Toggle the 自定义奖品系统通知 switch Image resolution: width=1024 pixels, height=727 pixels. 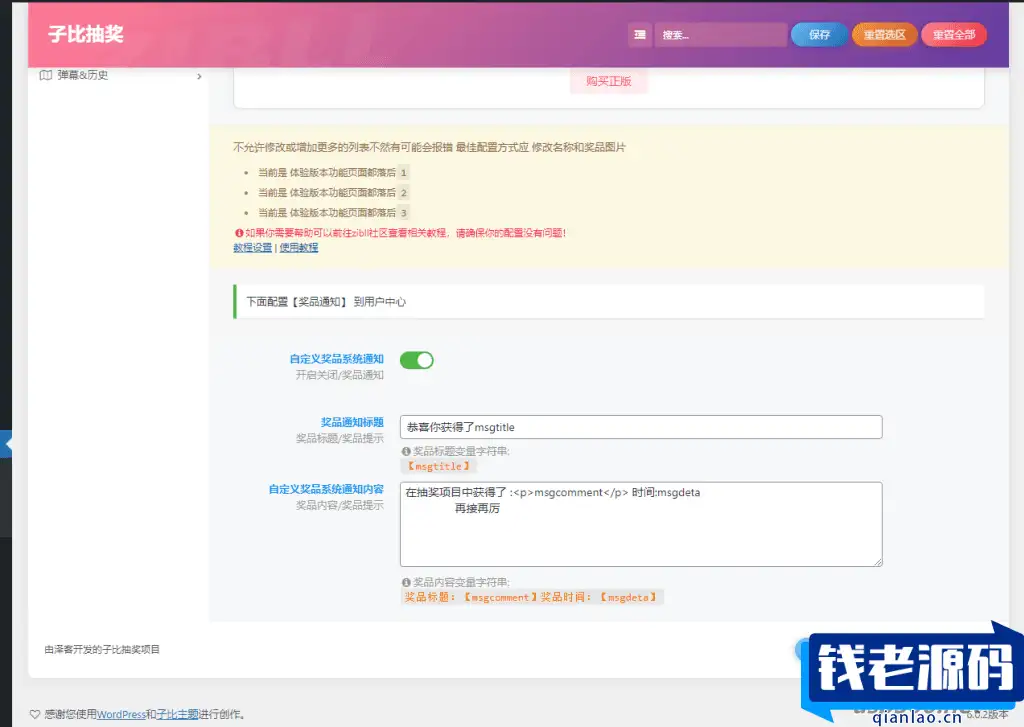(x=417, y=360)
